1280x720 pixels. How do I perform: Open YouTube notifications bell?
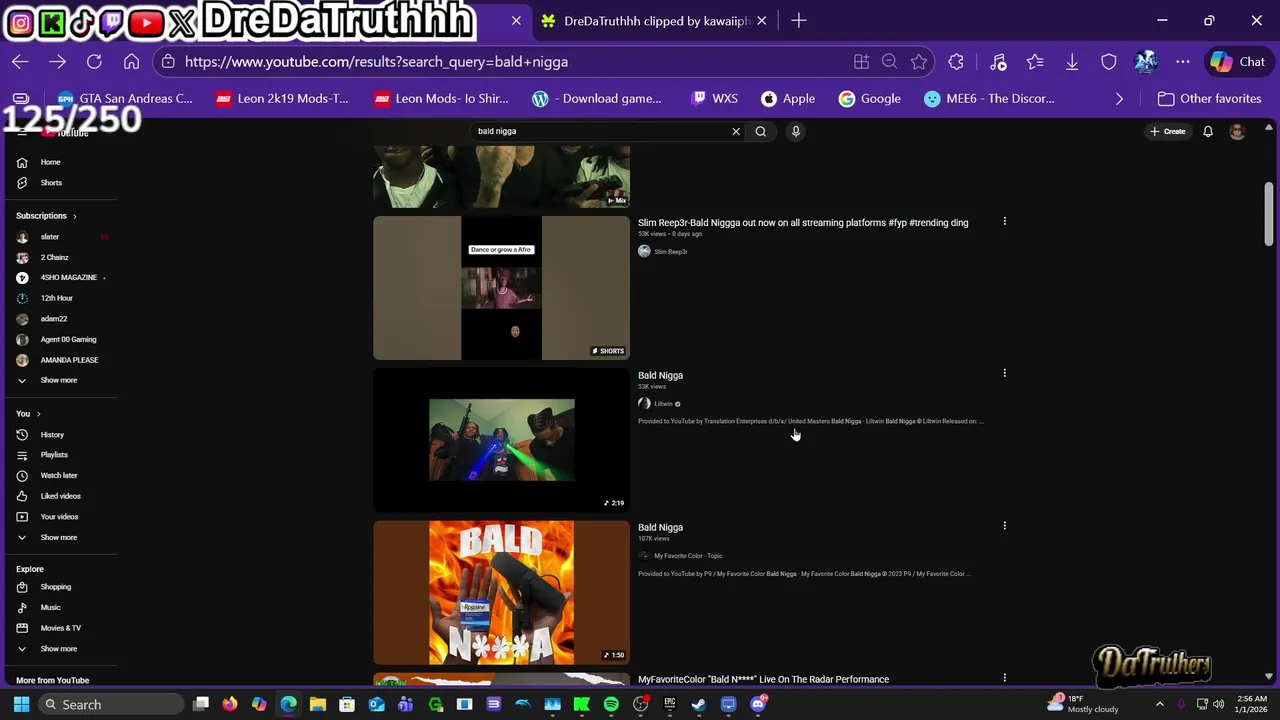point(1208,131)
